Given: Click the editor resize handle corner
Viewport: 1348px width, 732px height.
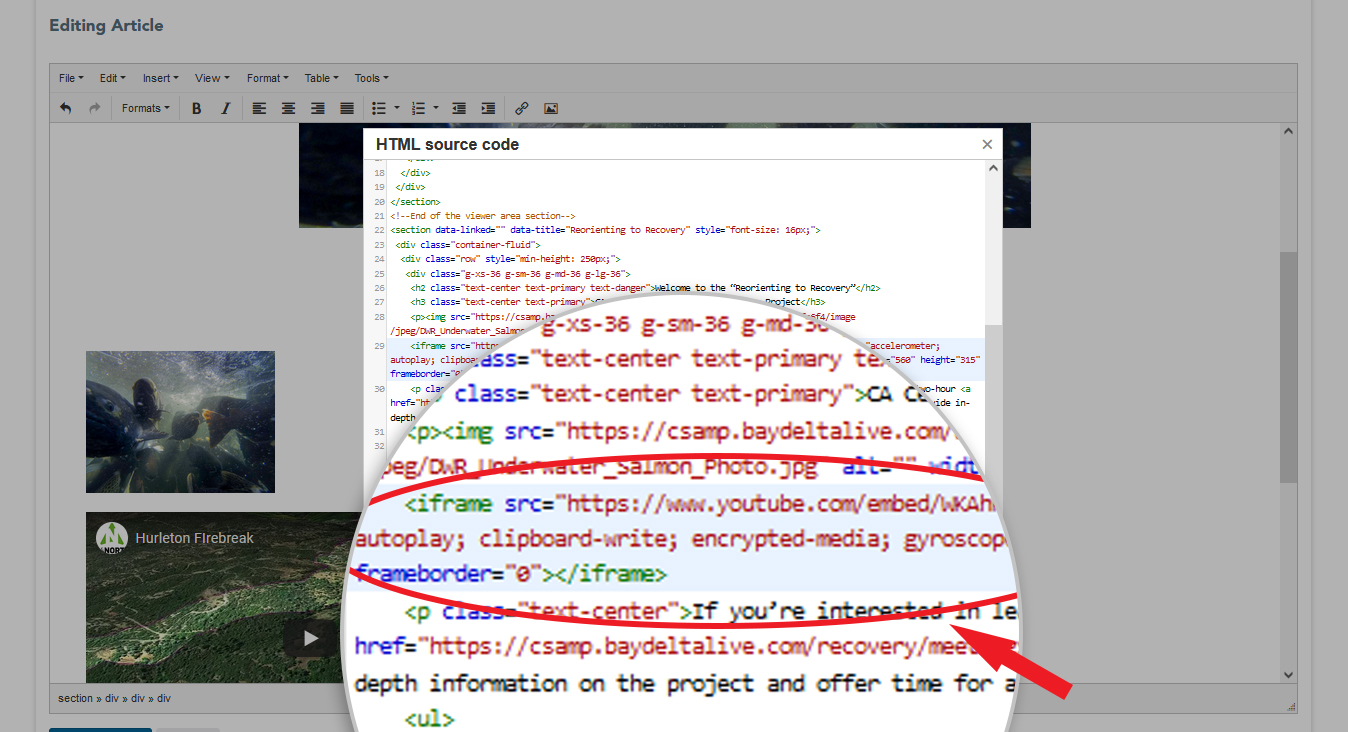Looking at the screenshot, I should pos(1291,706).
